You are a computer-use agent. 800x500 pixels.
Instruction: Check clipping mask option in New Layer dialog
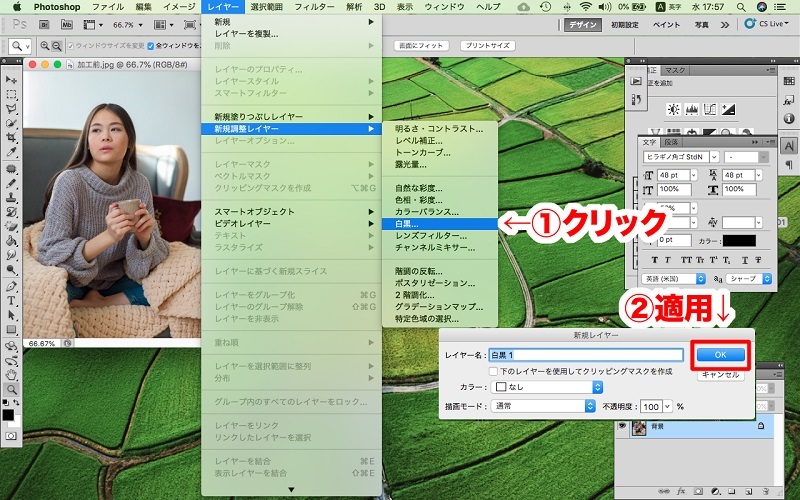click(493, 371)
